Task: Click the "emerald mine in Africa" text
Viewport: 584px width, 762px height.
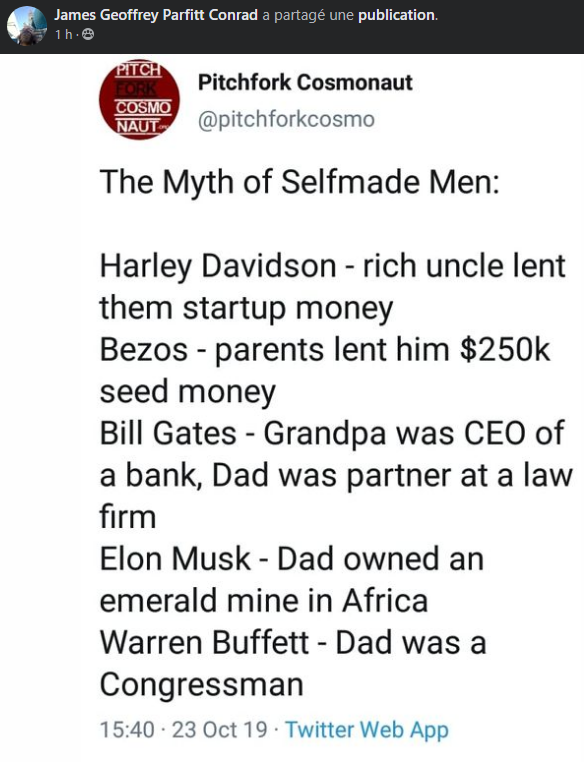Action: point(264,601)
